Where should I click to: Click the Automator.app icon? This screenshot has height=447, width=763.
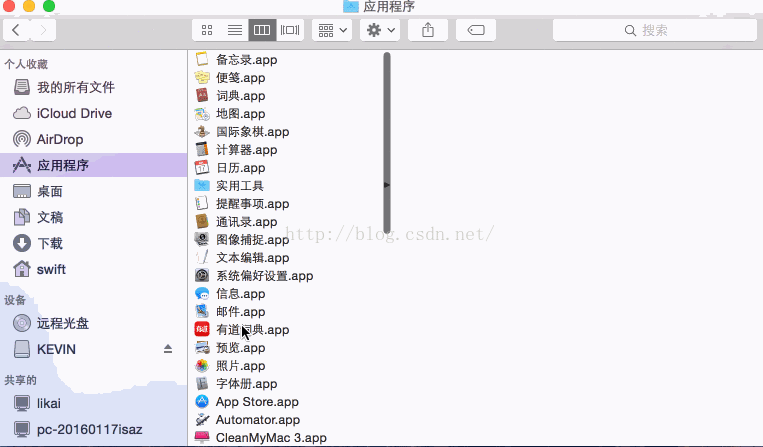202,419
